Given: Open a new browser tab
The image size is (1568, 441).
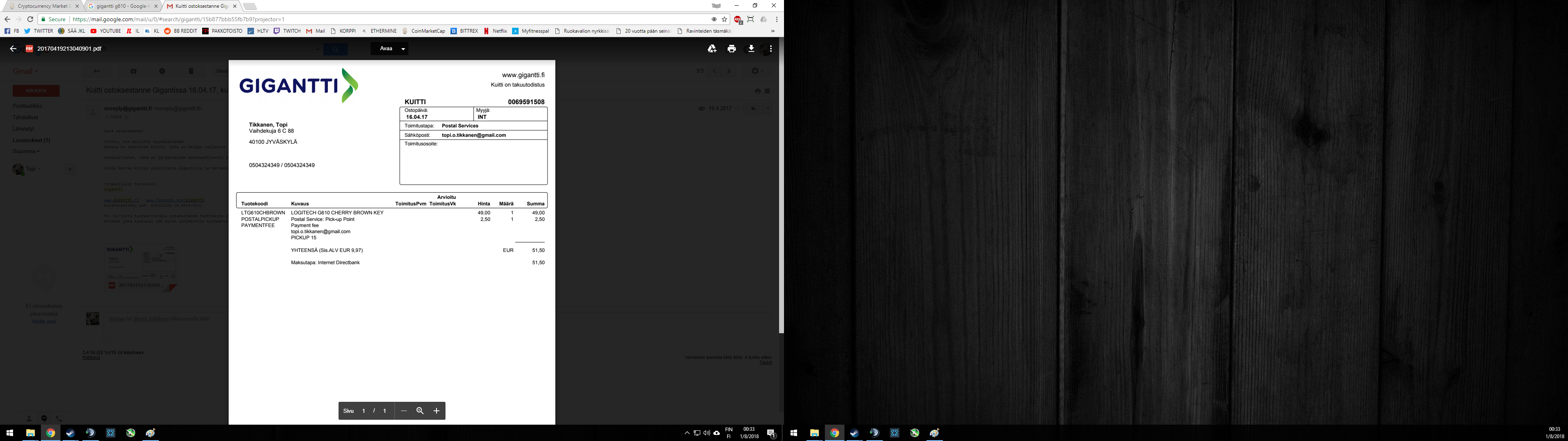Looking at the screenshot, I should coord(249,7).
